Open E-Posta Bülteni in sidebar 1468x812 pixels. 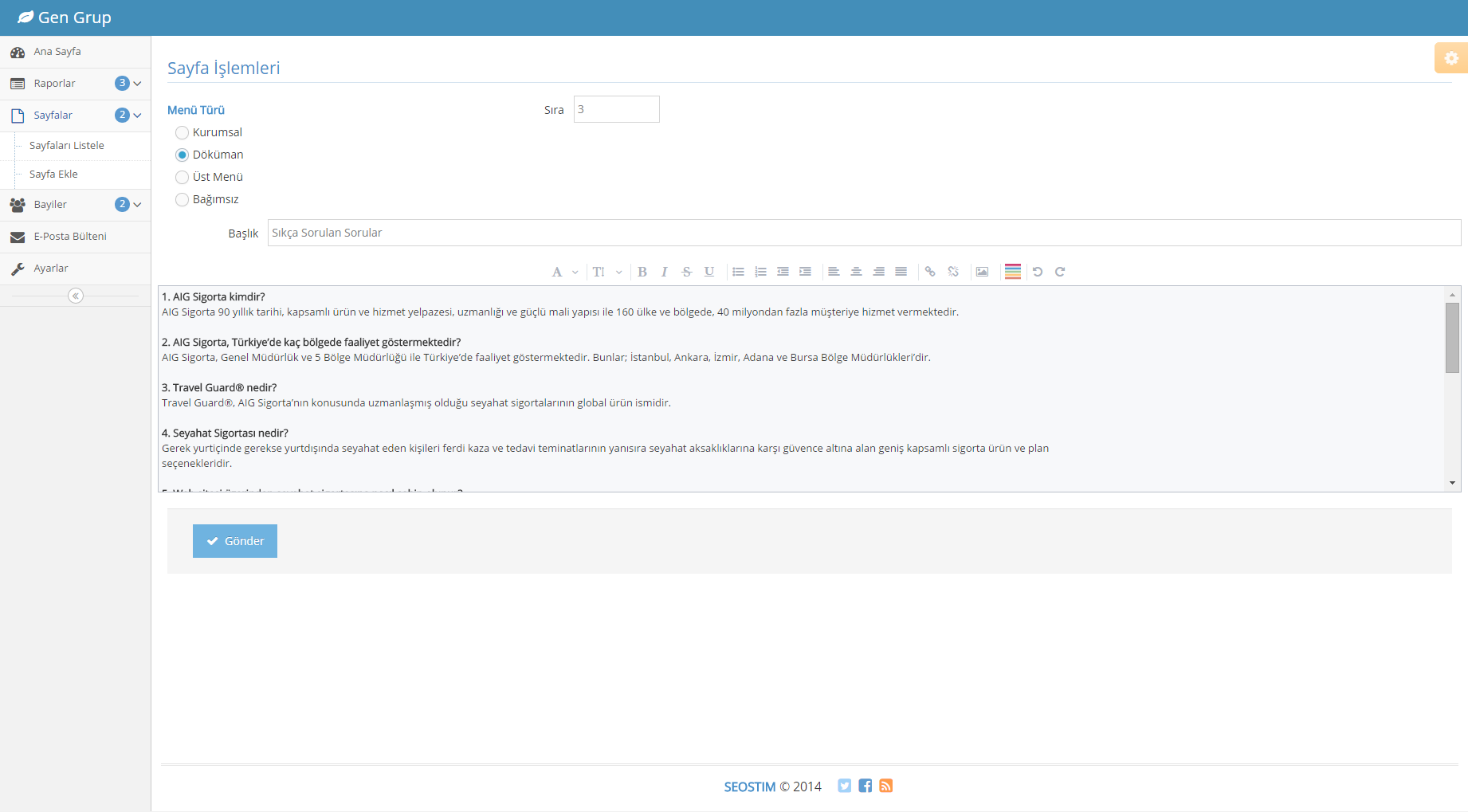click(75, 237)
